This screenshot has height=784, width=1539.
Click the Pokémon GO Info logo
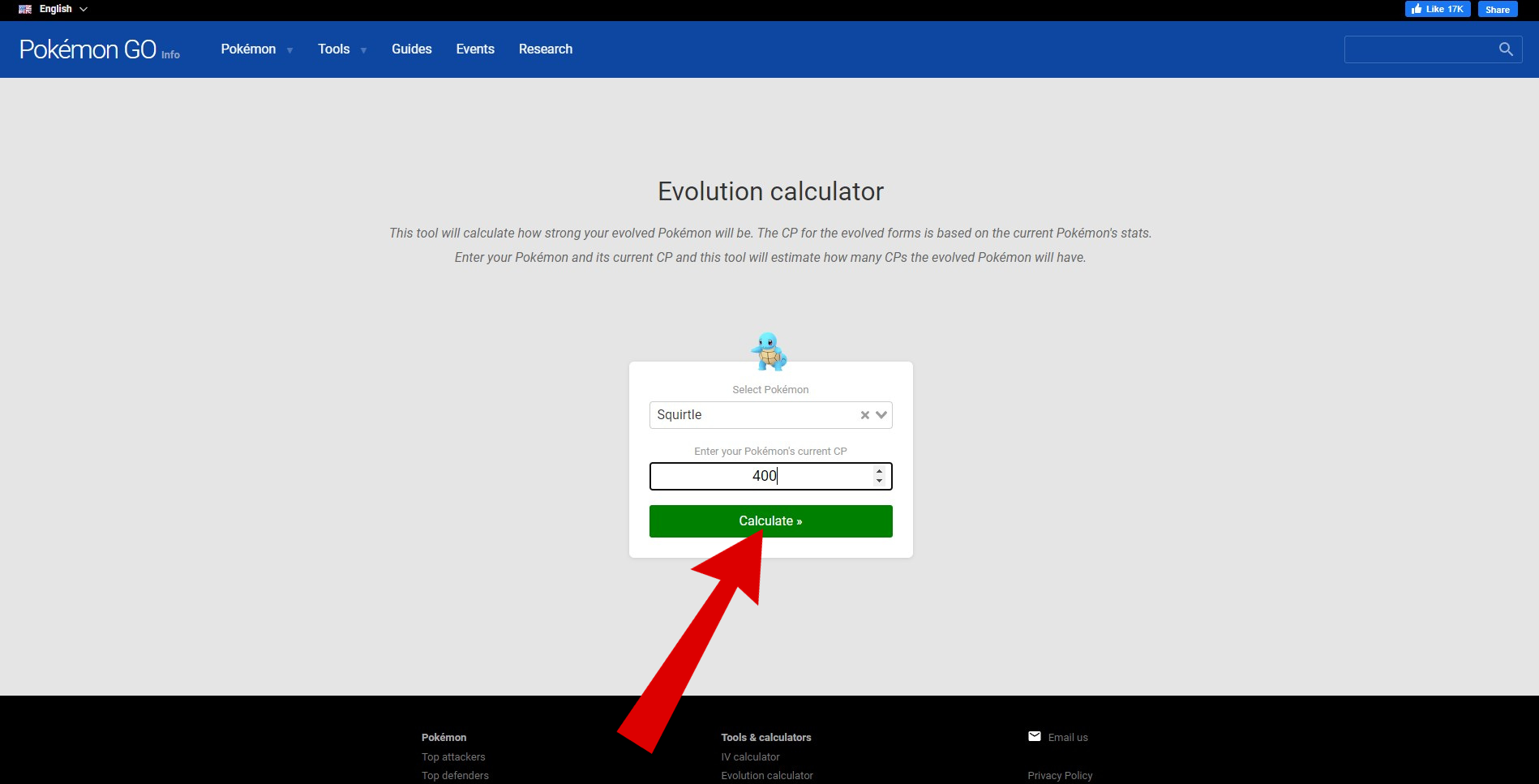click(100, 49)
